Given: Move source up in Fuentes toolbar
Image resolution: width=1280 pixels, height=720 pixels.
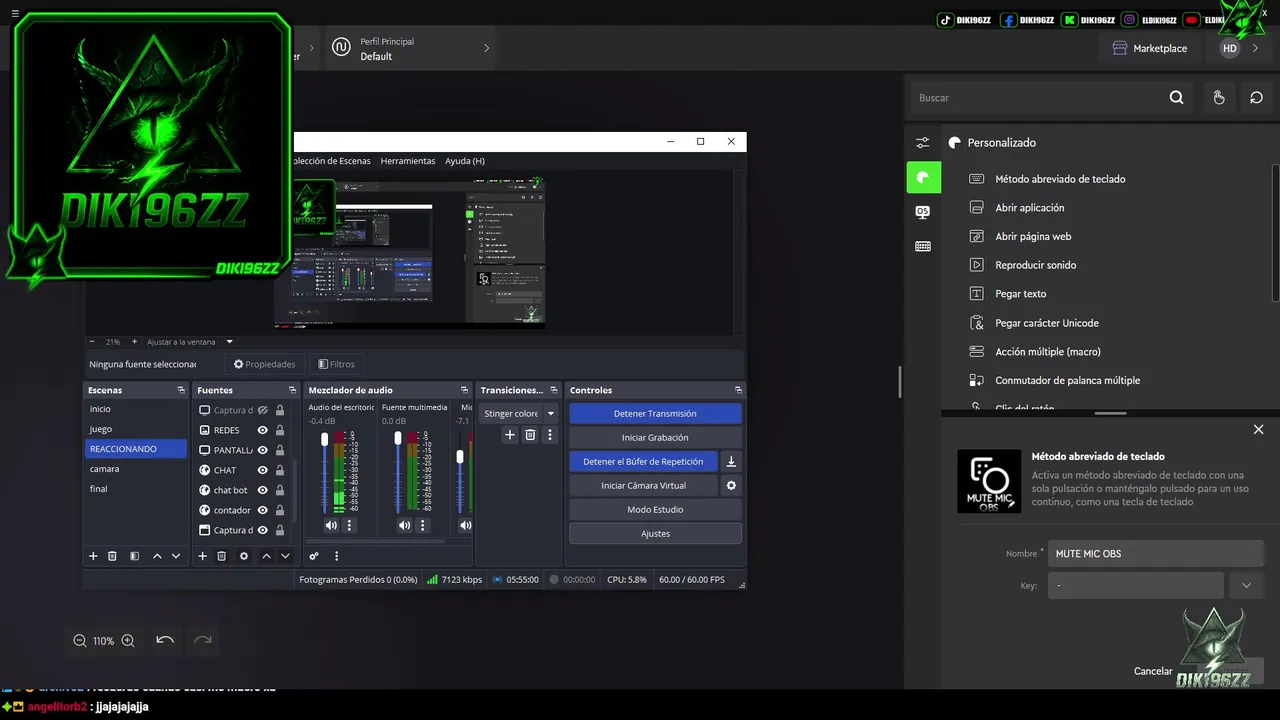Looking at the screenshot, I should 266,556.
